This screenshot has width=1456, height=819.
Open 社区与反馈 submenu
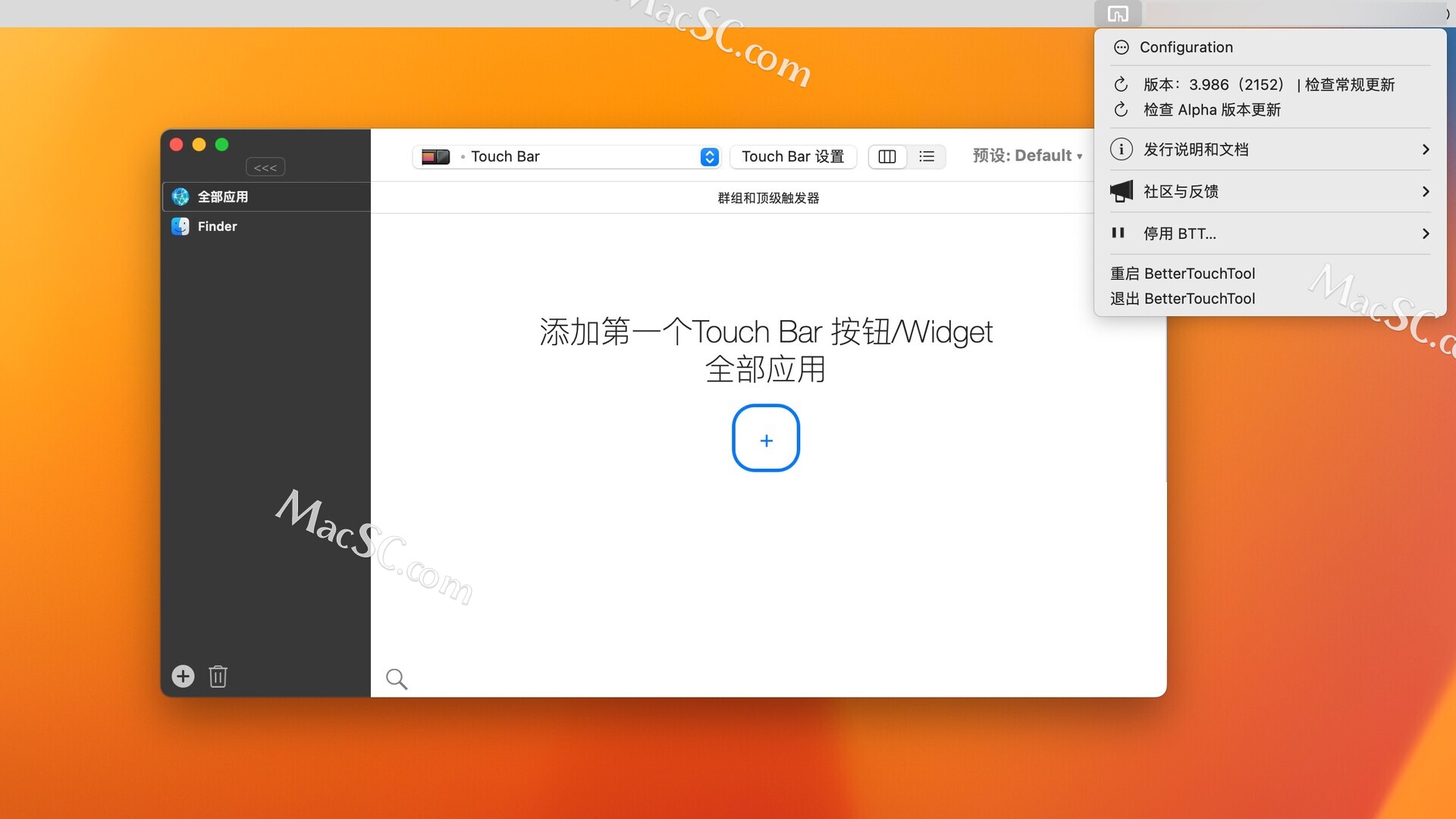(1270, 191)
